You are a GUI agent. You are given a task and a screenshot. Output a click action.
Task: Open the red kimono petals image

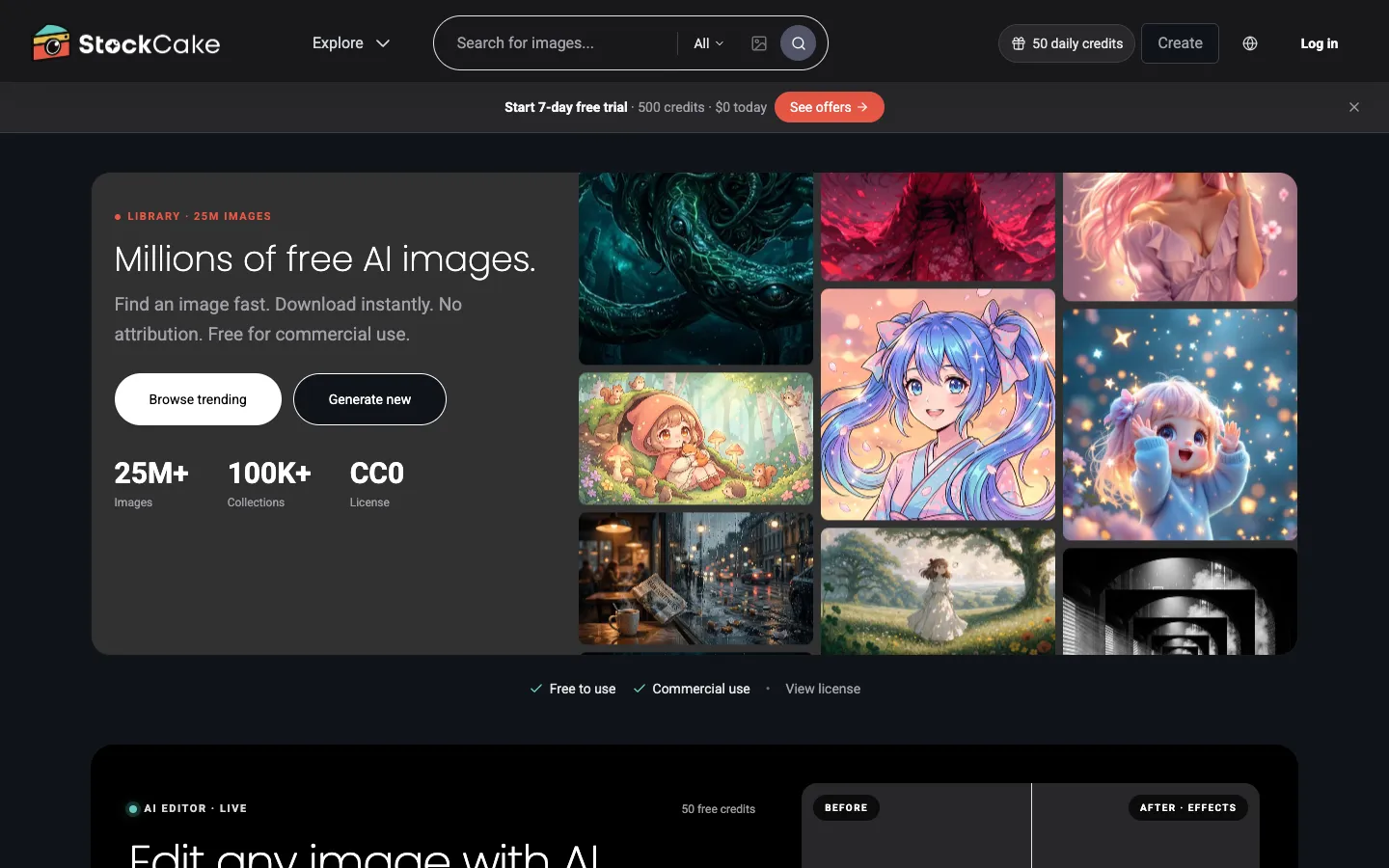click(x=938, y=227)
